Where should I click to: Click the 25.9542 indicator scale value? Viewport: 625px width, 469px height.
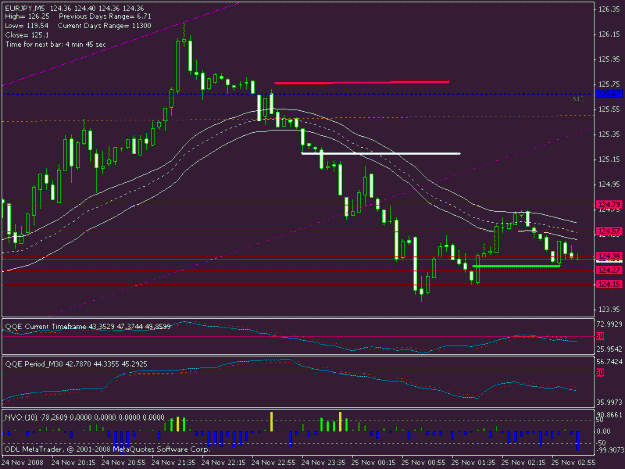pos(609,349)
